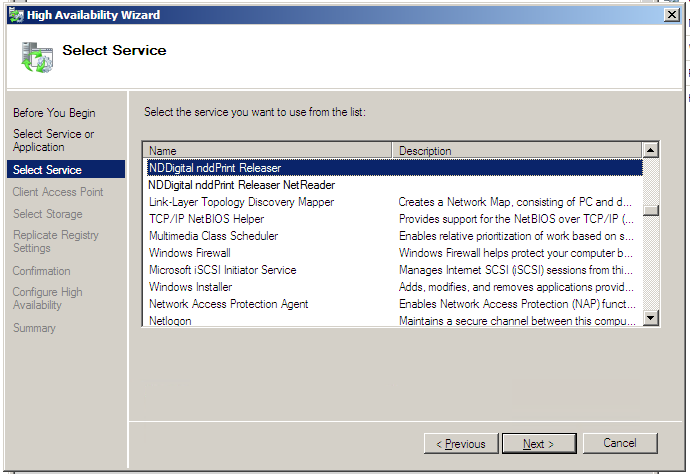Viewport: 690px width, 474px height.
Task: Select Microsoft iSCSI Initiator Service row
Action: 222,270
